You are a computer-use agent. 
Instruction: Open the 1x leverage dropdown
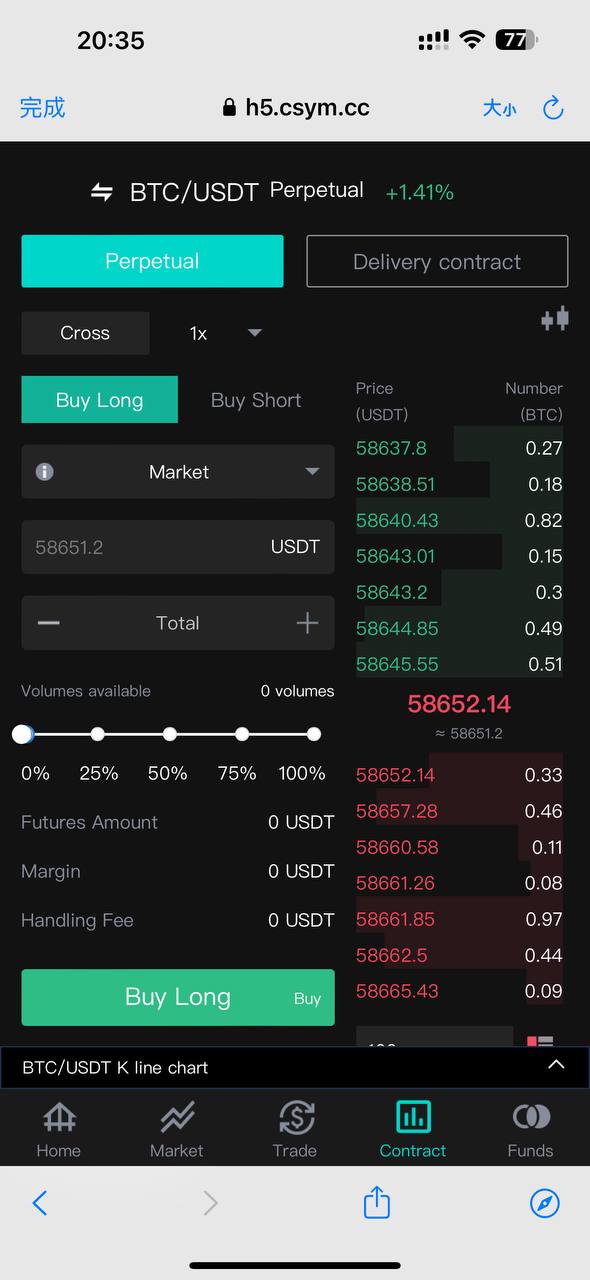coord(226,333)
